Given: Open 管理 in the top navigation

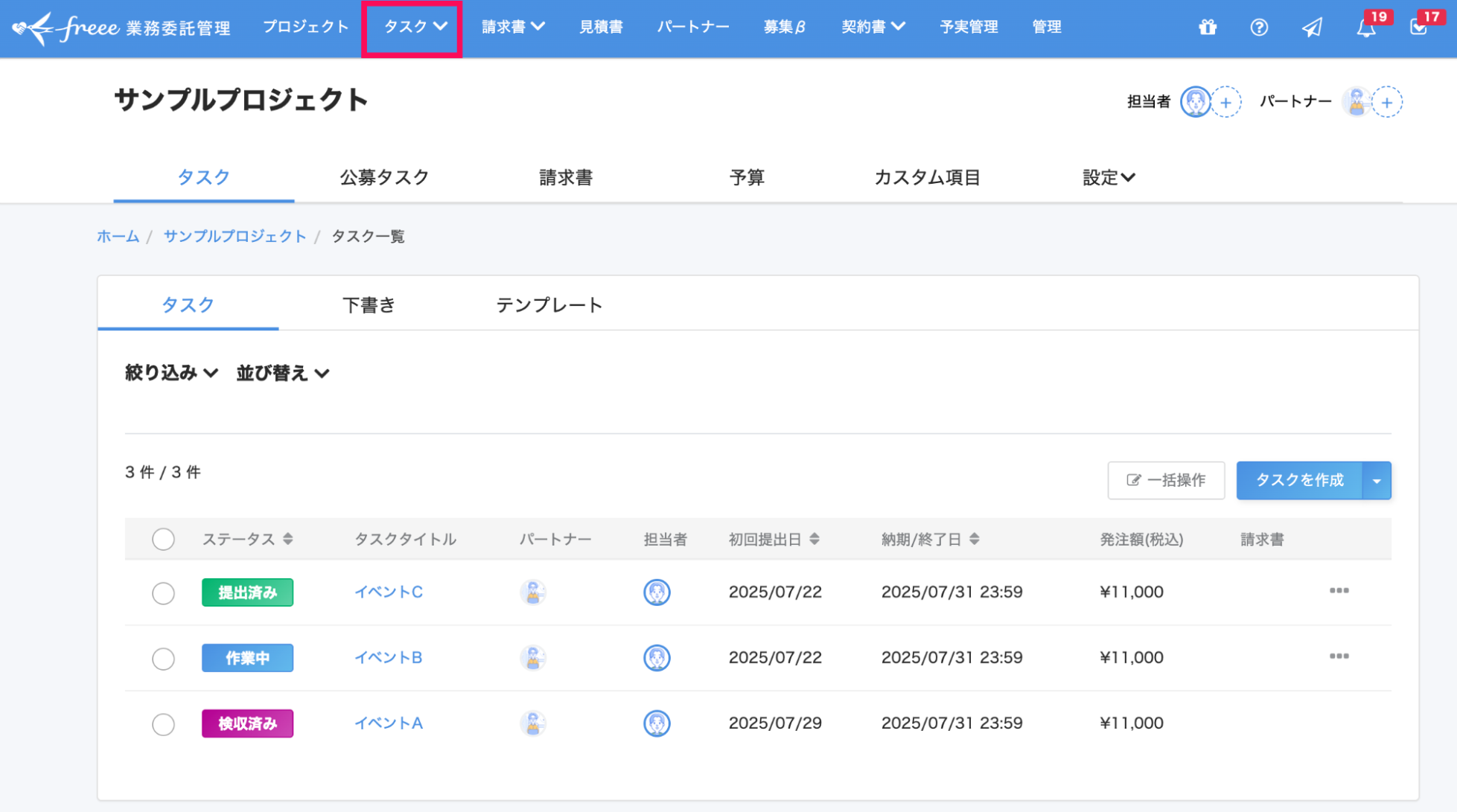Looking at the screenshot, I should [1047, 28].
